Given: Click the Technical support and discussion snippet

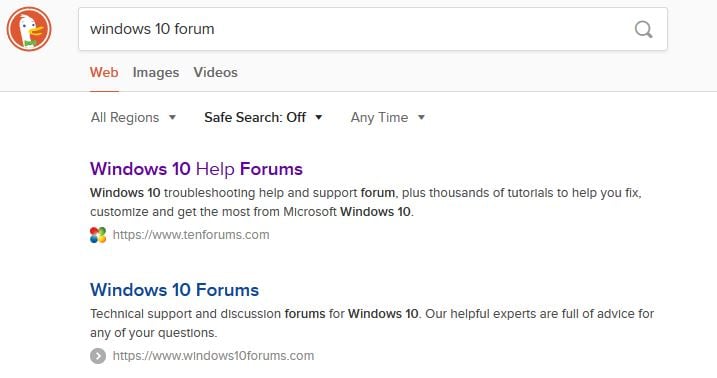Looking at the screenshot, I should [x=372, y=323].
